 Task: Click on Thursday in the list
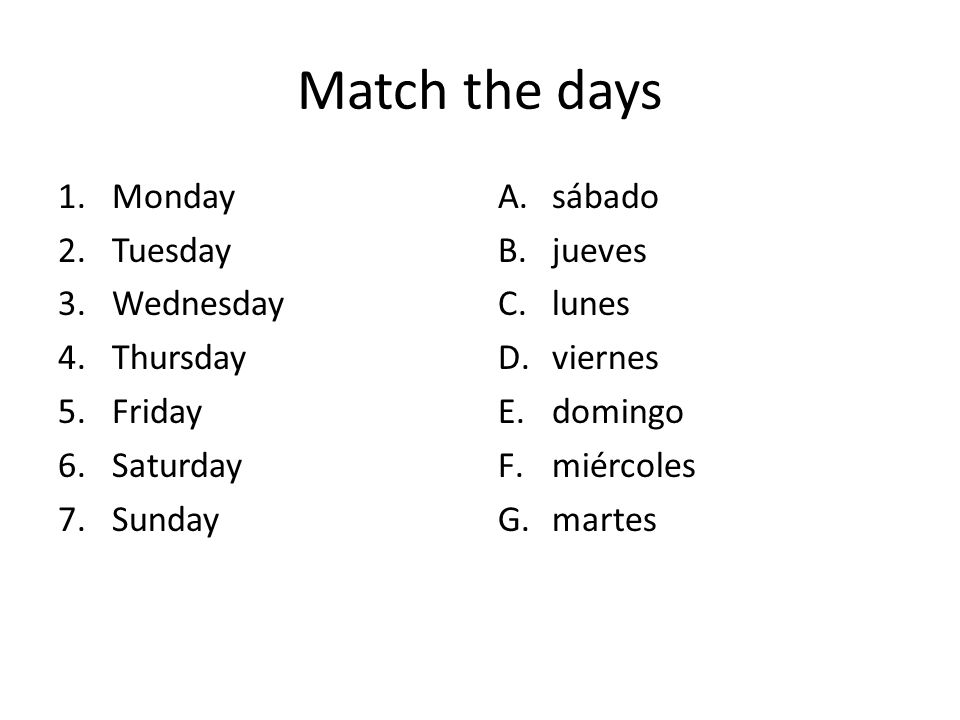coord(179,359)
